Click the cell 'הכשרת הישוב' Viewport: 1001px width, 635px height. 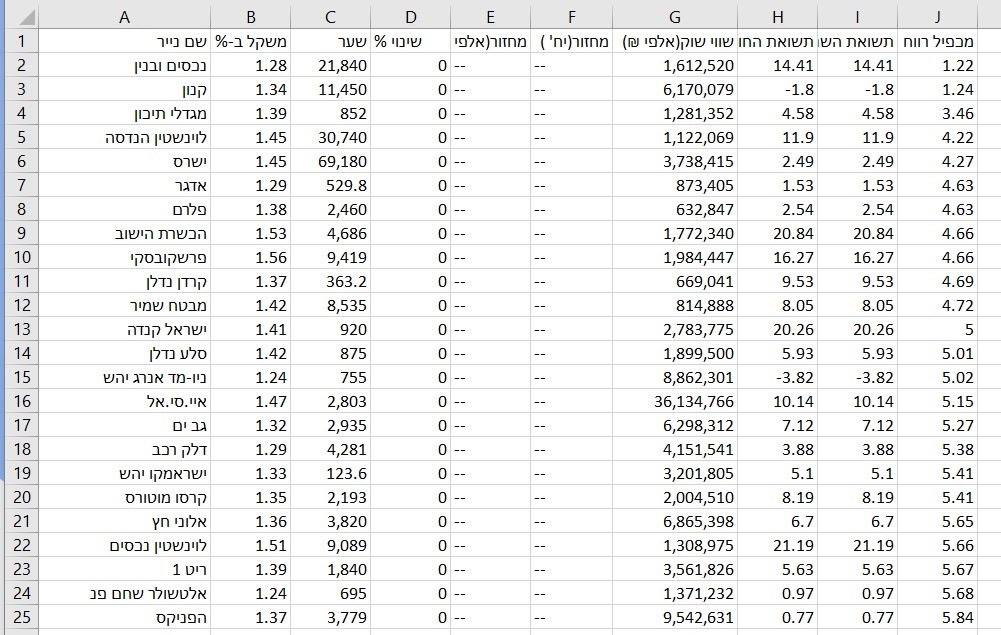coord(124,234)
